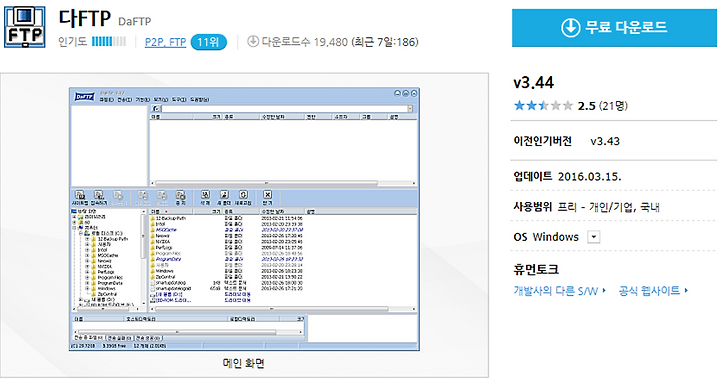Viewport: 720px width, 379px height.
Task: Open the remote path dropdown arrow in DaFTP
Action: pyautogui.click(x=410, y=109)
